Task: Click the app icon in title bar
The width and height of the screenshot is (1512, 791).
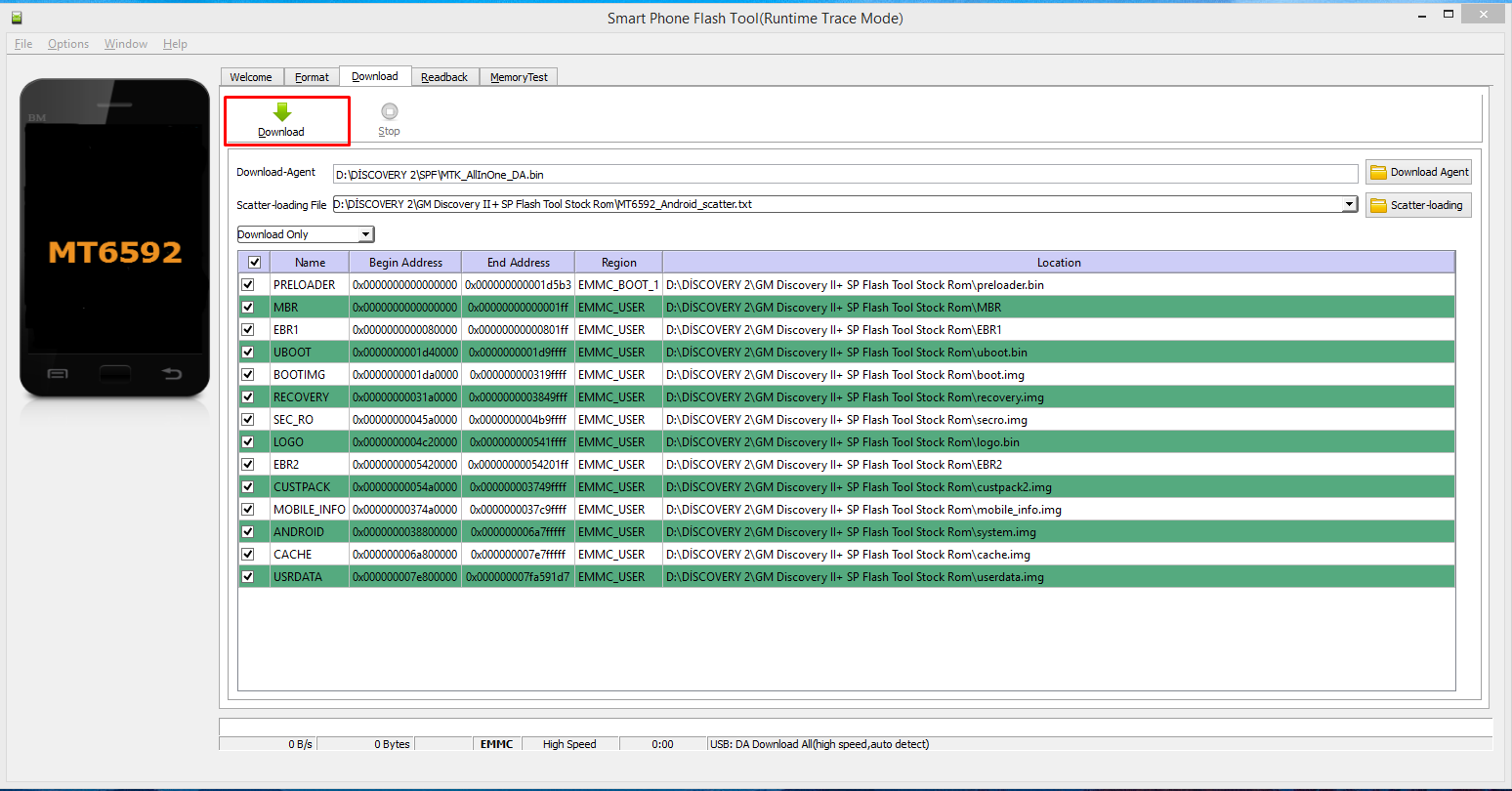Action: 17,18
